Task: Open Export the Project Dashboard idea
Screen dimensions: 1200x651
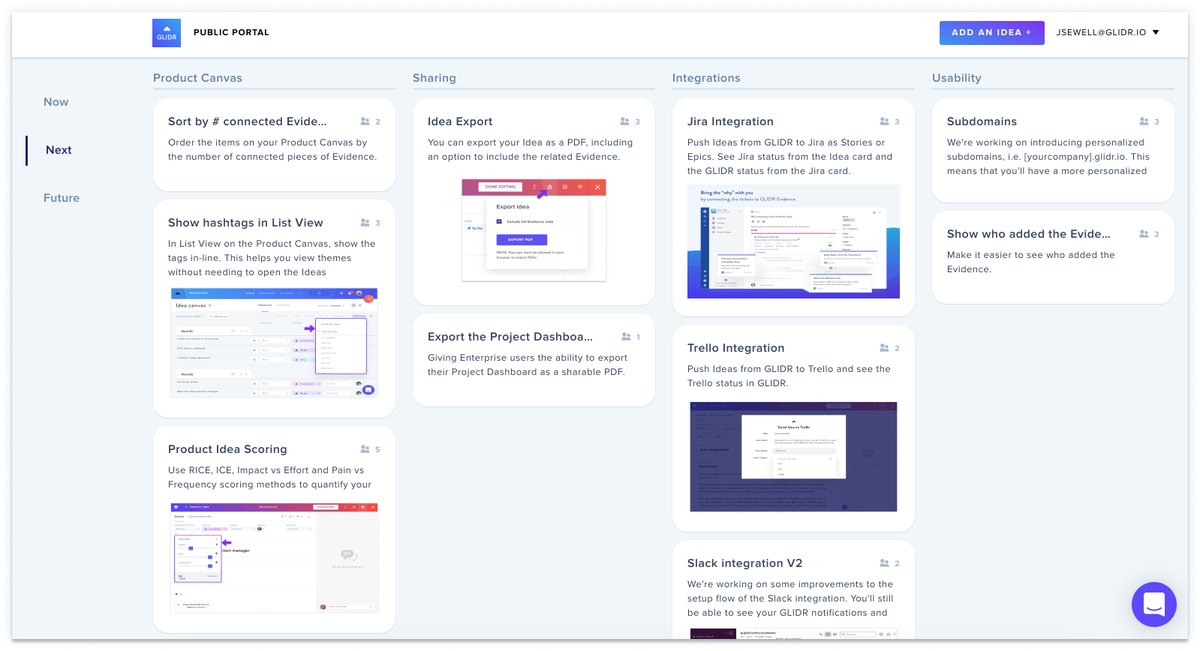Action: 510,337
